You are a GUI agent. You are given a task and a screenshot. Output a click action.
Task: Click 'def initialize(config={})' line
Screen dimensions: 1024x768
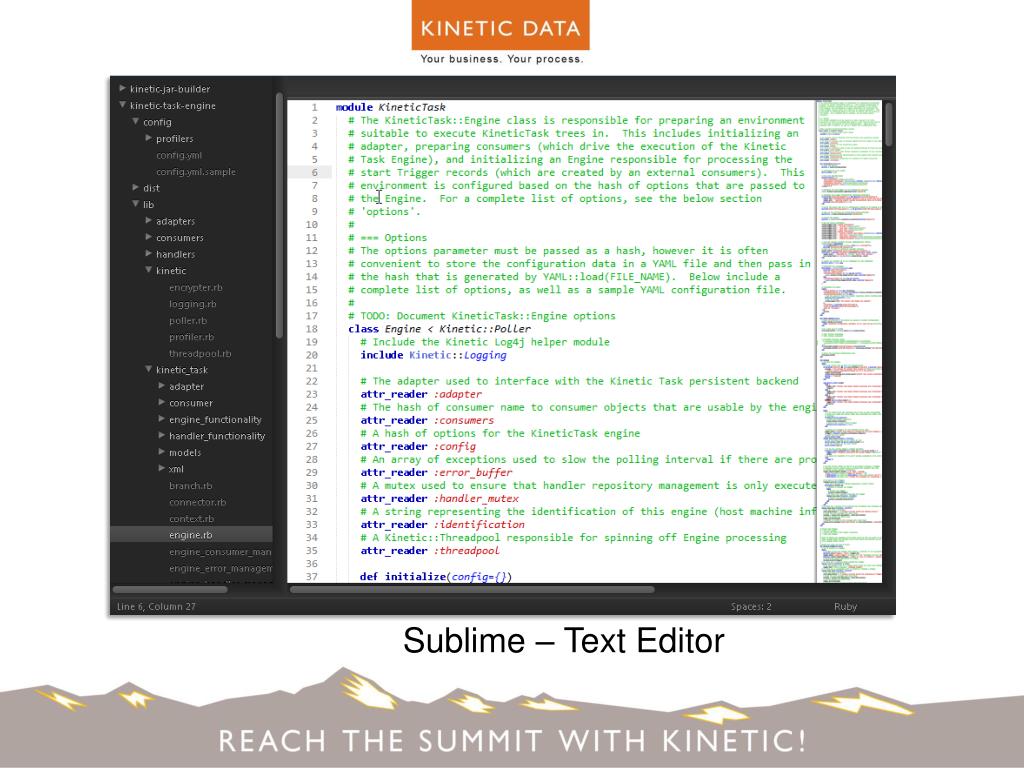(x=436, y=577)
